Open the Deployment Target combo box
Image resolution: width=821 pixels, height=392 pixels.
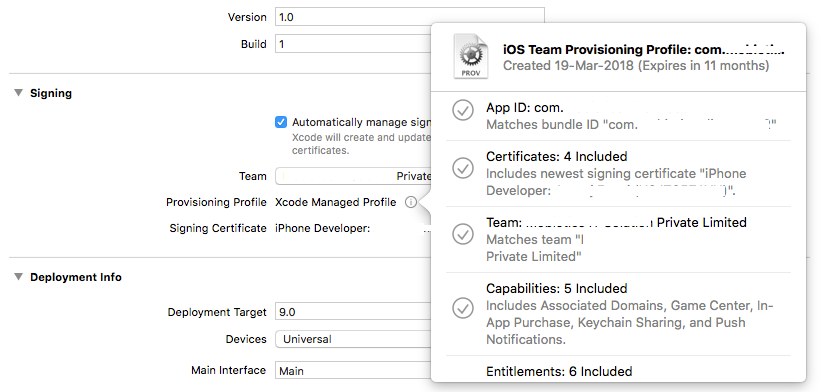pyautogui.click(x=353, y=312)
